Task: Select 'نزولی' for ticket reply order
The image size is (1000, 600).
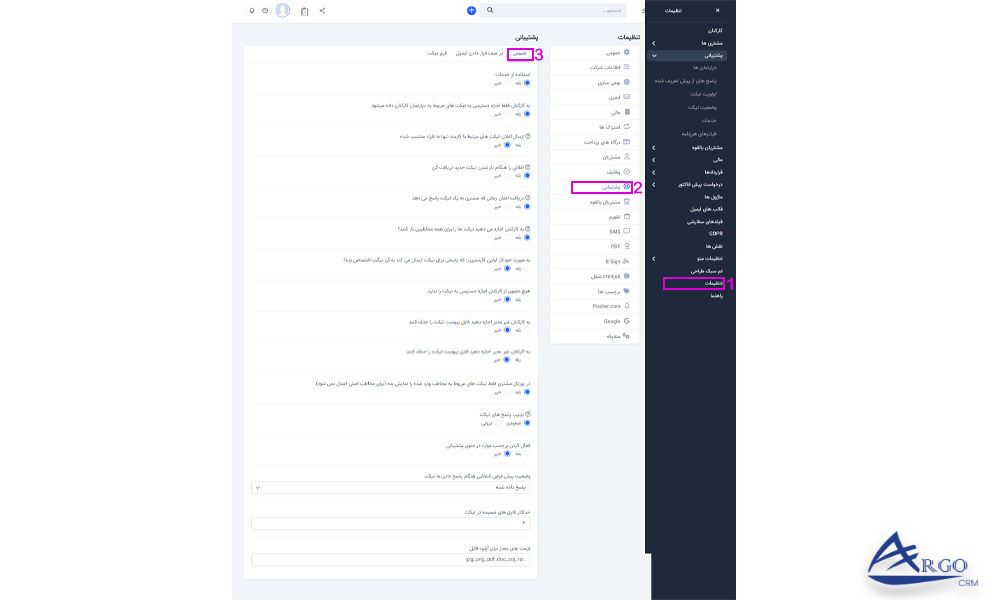Action: (498, 422)
